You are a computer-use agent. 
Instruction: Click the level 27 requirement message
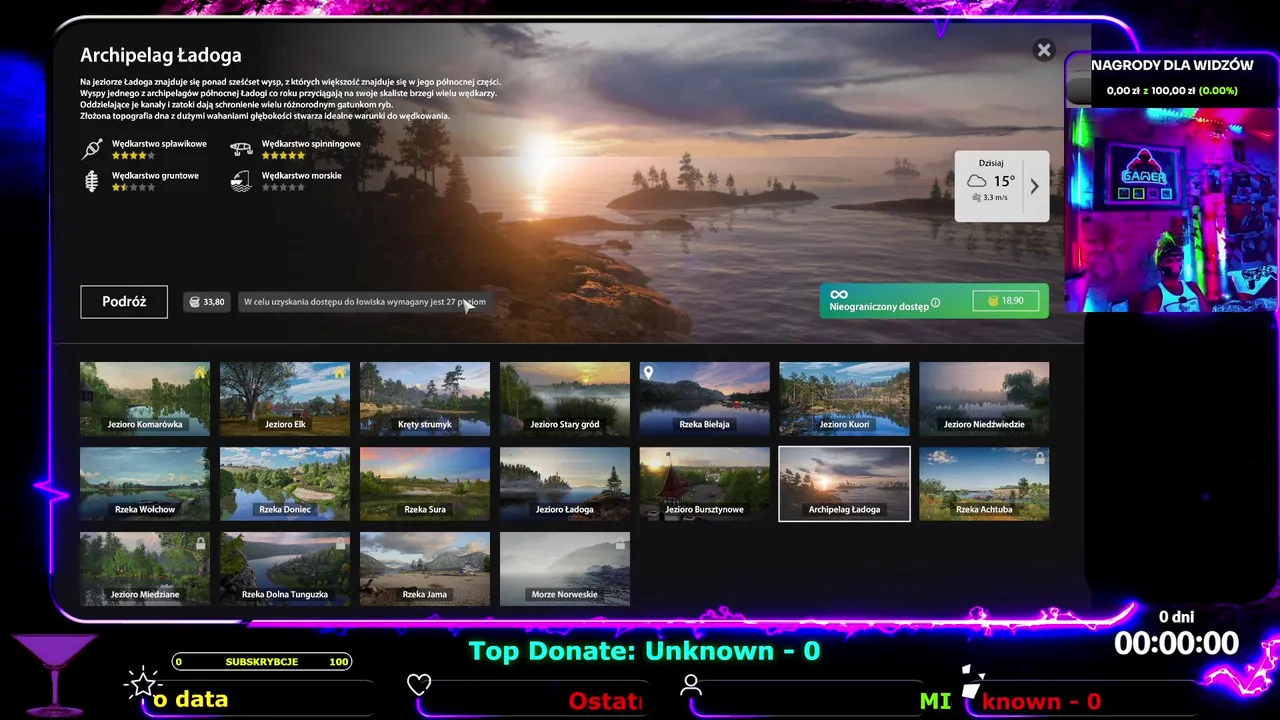tap(364, 302)
